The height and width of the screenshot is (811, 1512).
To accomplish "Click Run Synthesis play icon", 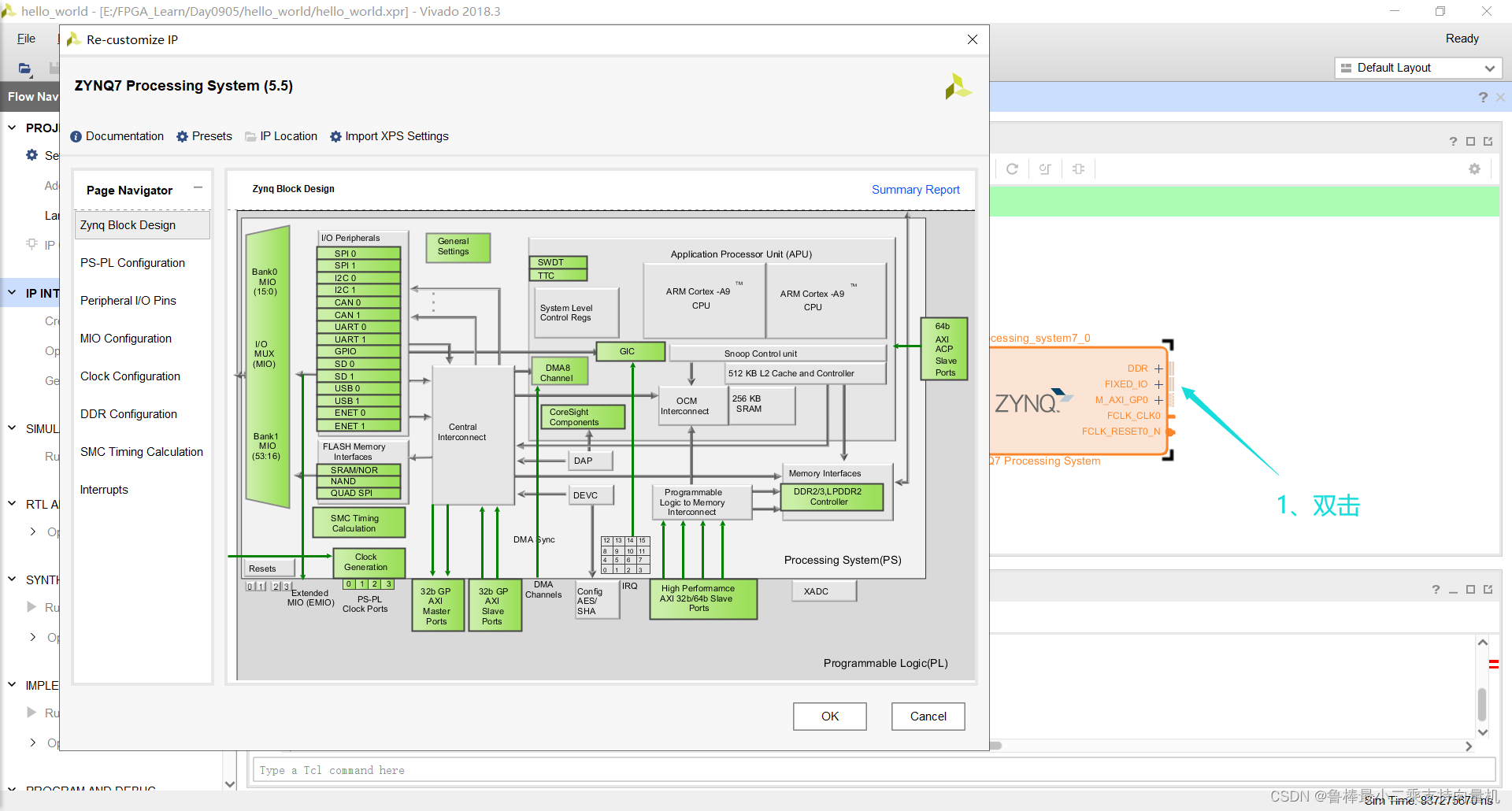I will coord(32,607).
